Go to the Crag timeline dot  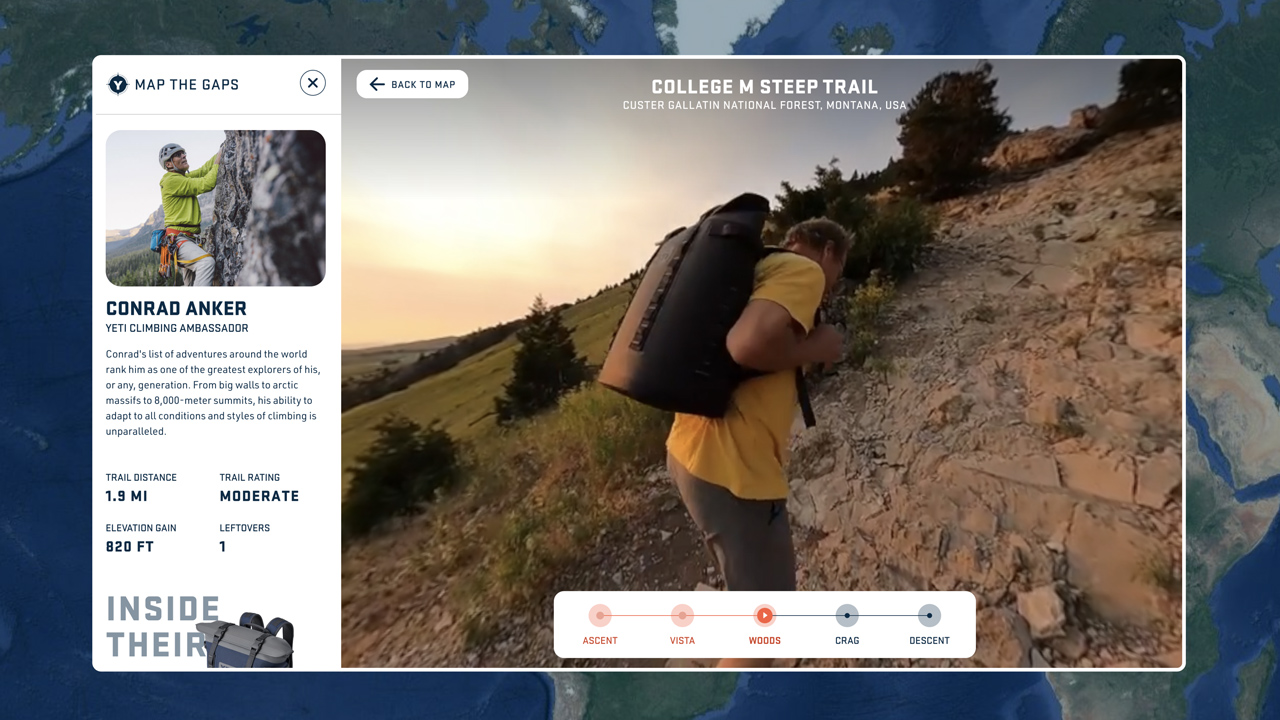(847, 615)
